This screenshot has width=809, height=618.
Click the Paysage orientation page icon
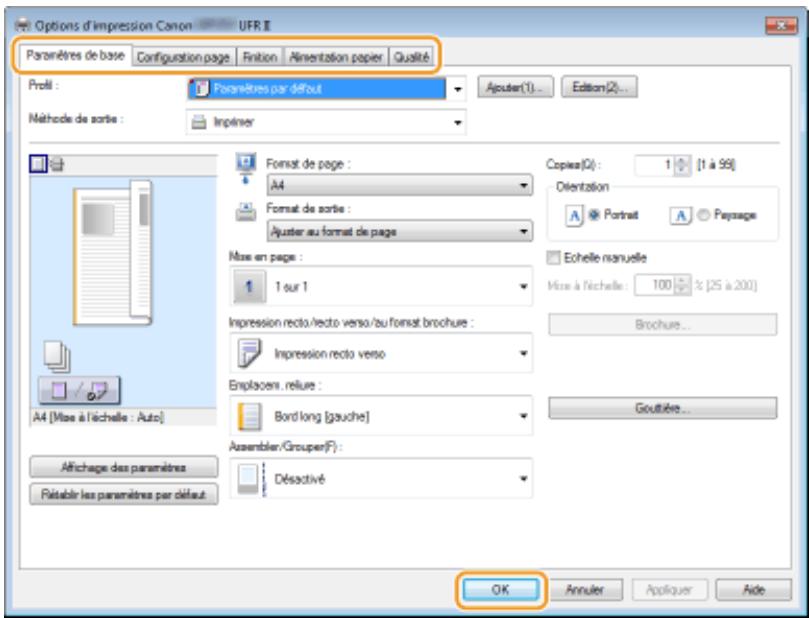coord(681,215)
